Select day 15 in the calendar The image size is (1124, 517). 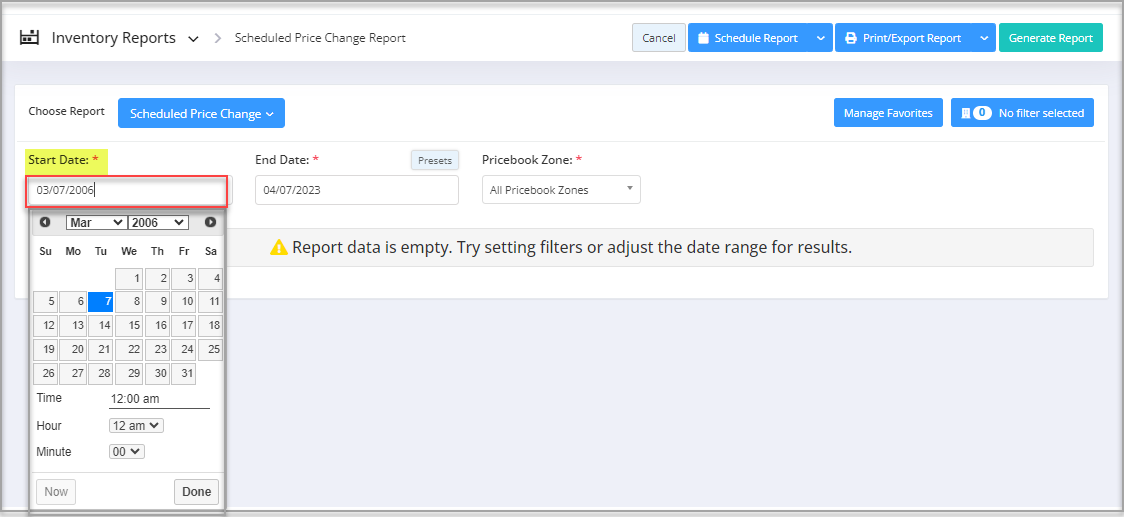(129, 326)
